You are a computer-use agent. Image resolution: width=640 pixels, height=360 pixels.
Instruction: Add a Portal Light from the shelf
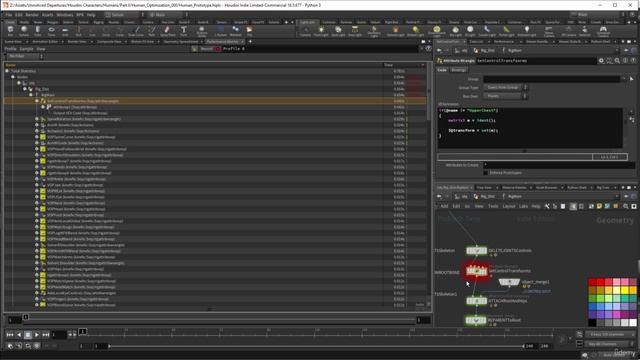pos(506,31)
